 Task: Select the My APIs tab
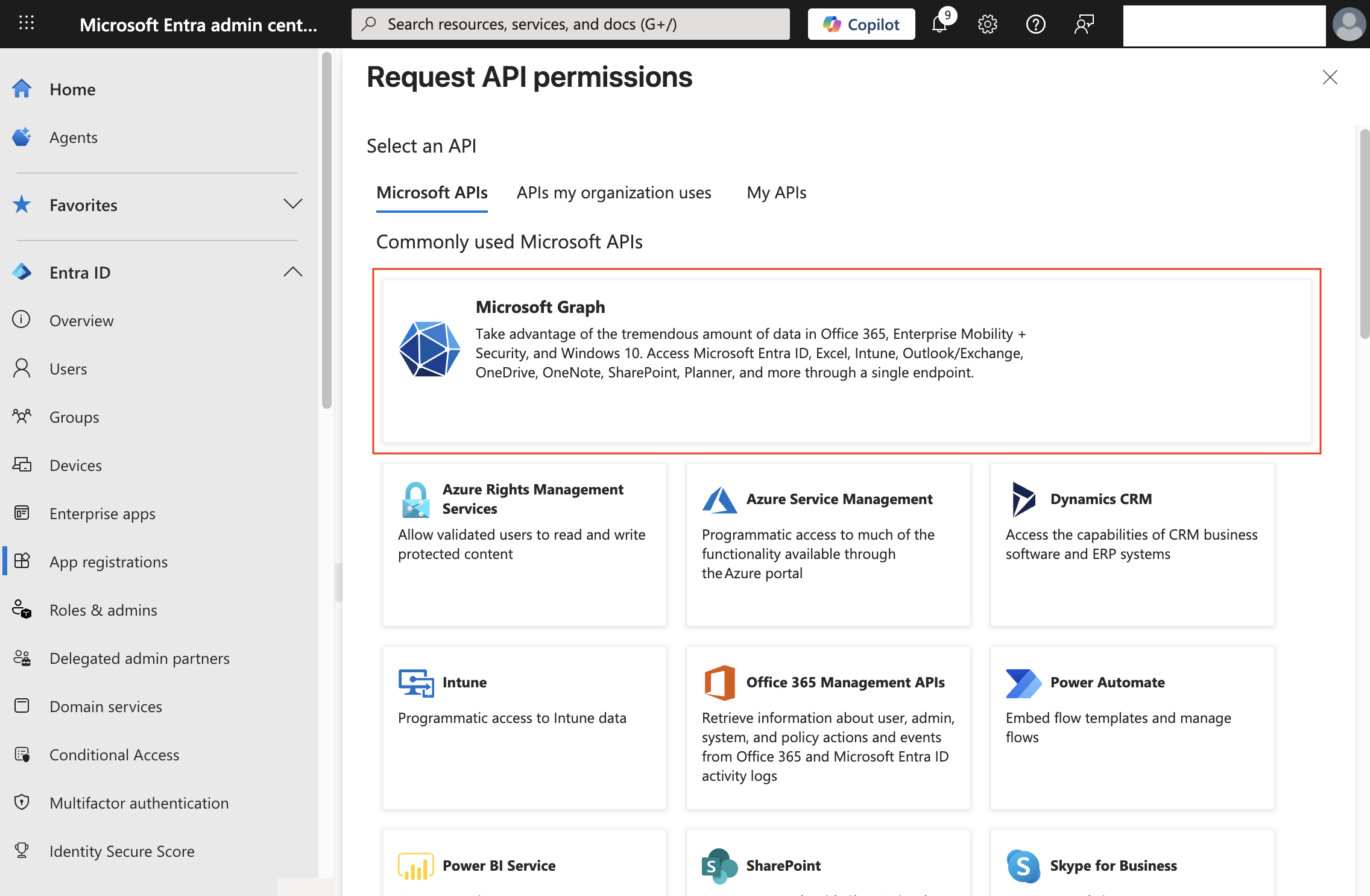click(x=776, y=192)
